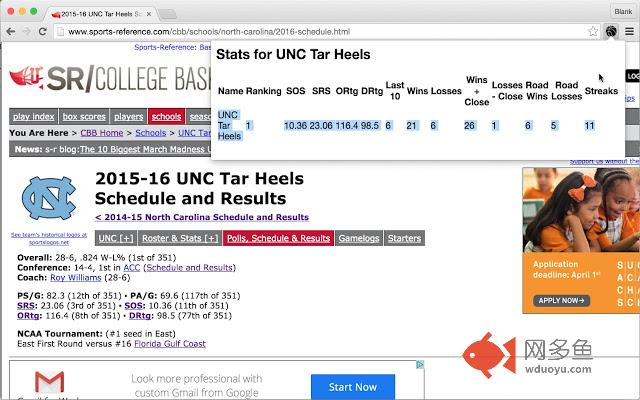Click the 23.06 SRS value cell

321,126
